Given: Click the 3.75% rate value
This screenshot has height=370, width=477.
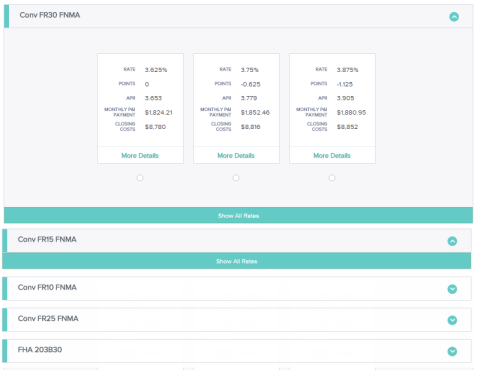Looking at the screenshot, I should 250,70.
